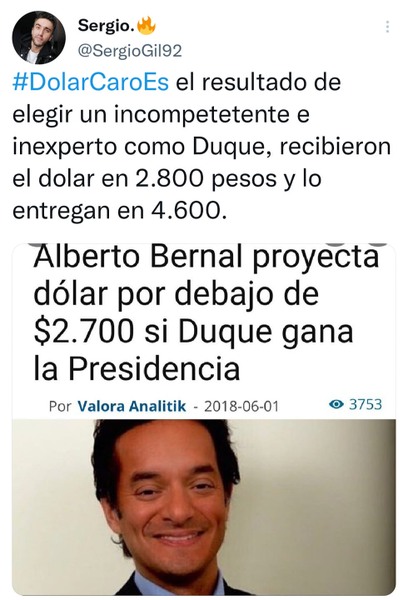The height and width of the screenshot is (600, 408).
Task: Click the 3753 view count number
Action: (x=366, y=404)
